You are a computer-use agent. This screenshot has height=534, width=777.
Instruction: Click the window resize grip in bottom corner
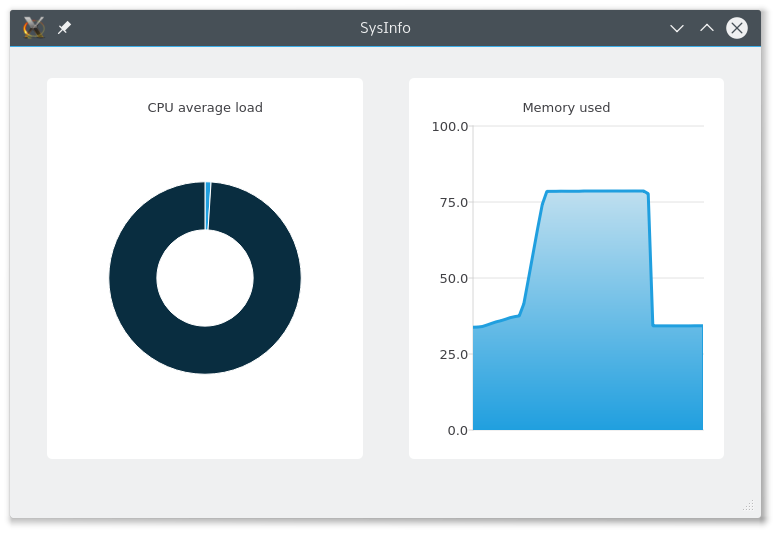click(748, 505)
